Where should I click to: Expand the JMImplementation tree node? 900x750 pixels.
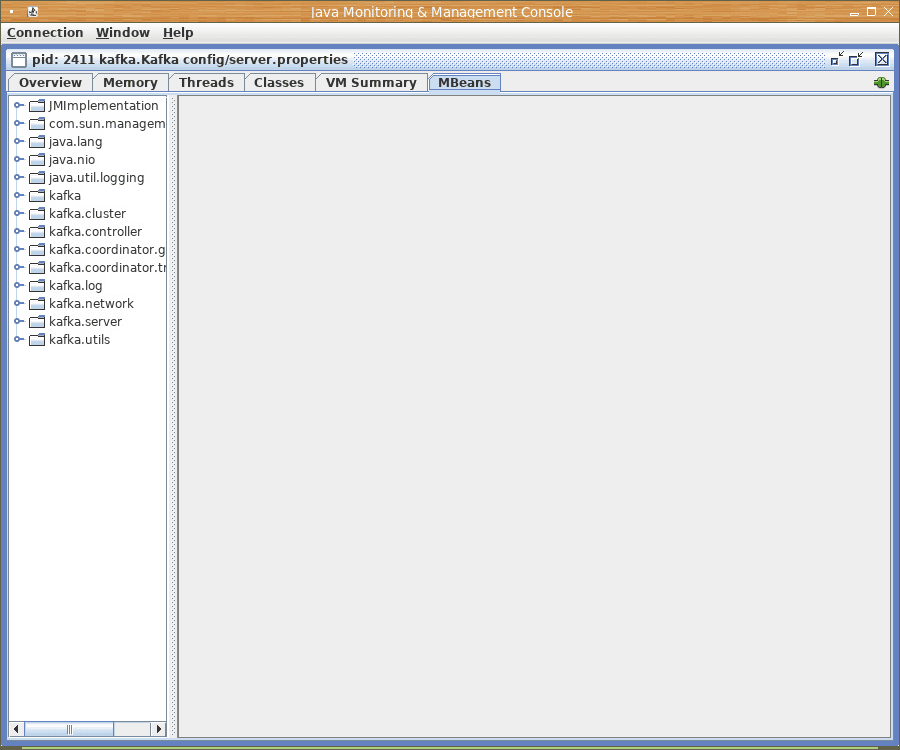(x=18, y=105)
